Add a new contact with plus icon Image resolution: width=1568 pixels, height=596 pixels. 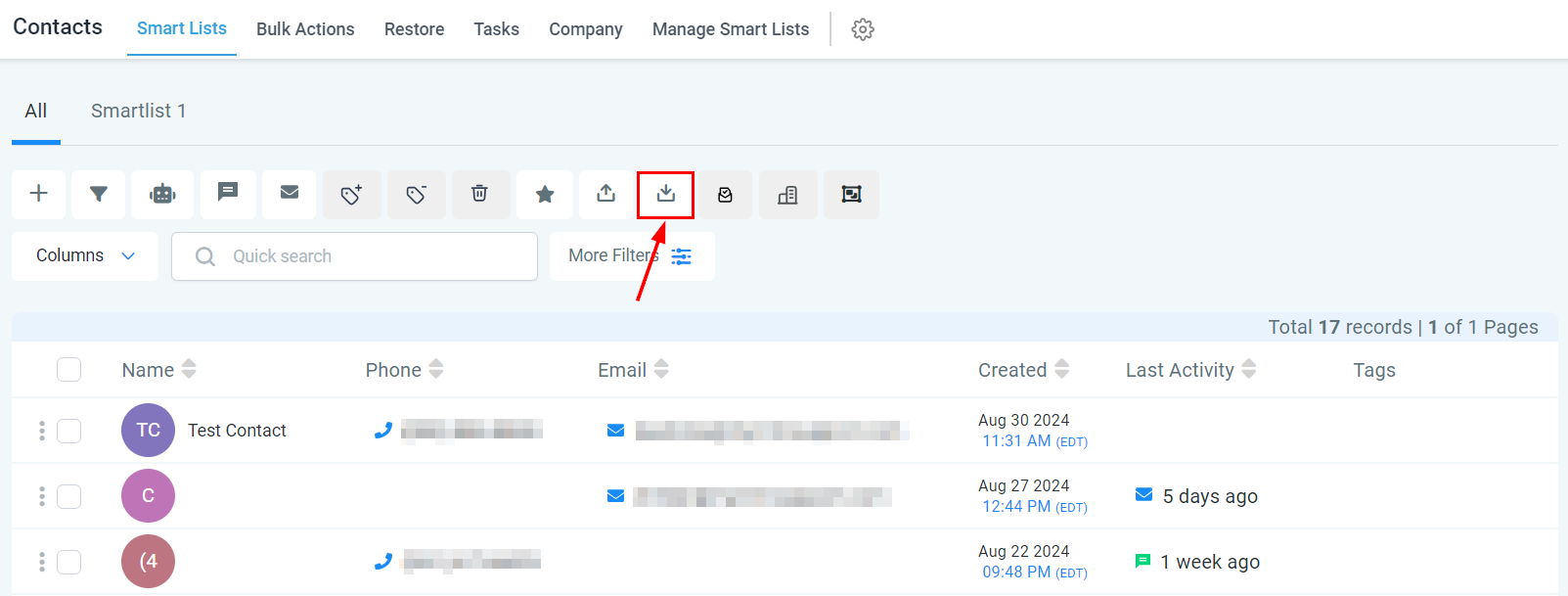point(39,194)
